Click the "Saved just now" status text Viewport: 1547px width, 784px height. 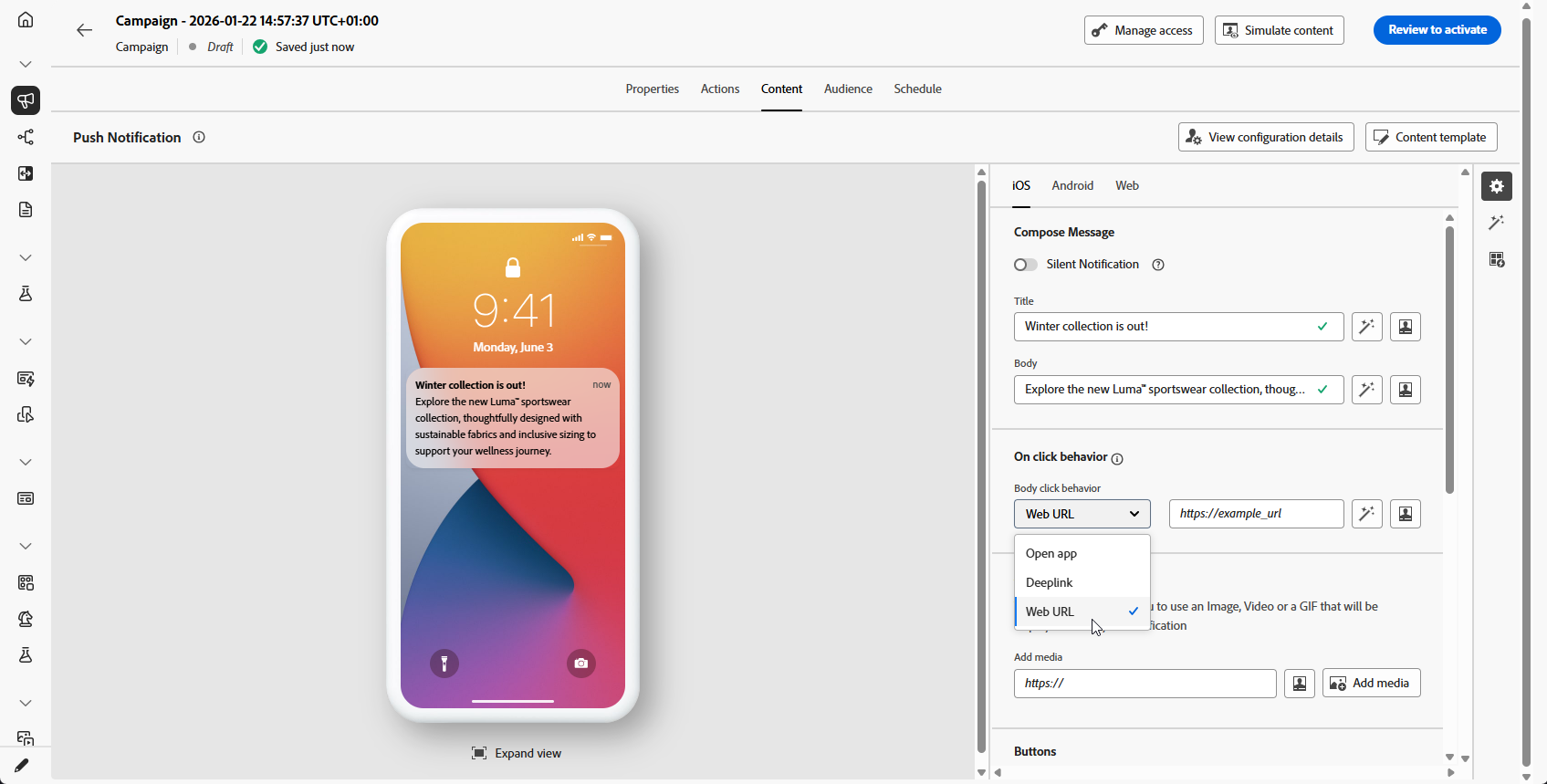coord(315,47)
